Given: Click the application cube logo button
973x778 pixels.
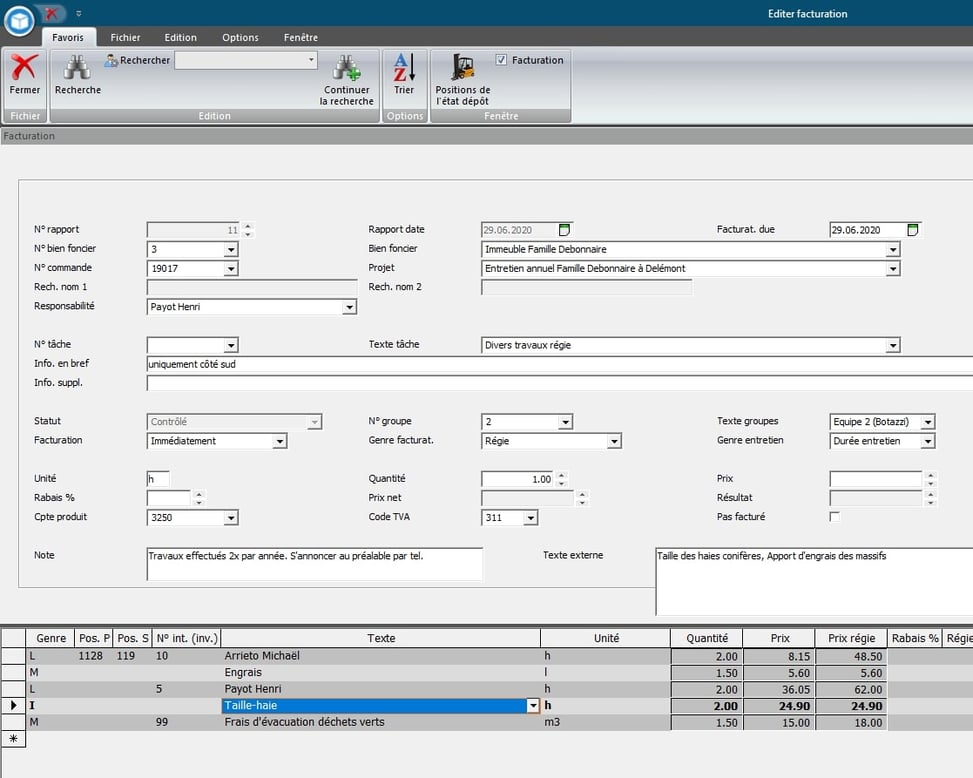Looking at the screenshot, I should [19, 20].
